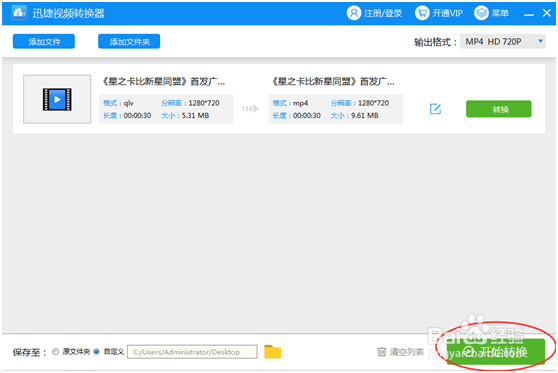Click the green 转换 button

pos(499,109)
